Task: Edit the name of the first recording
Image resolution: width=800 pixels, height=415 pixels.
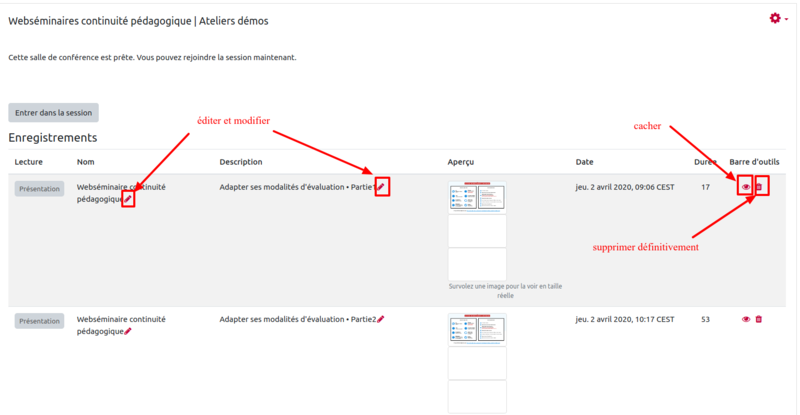Action: click(128, 199)
